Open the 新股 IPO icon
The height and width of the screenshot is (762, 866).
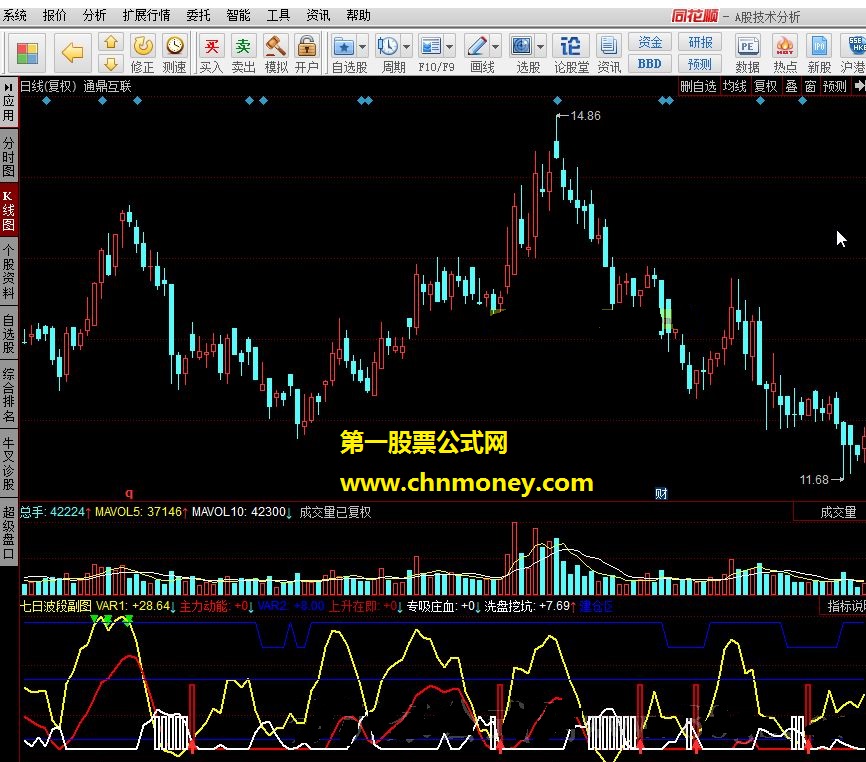click(x=819, y=54)
